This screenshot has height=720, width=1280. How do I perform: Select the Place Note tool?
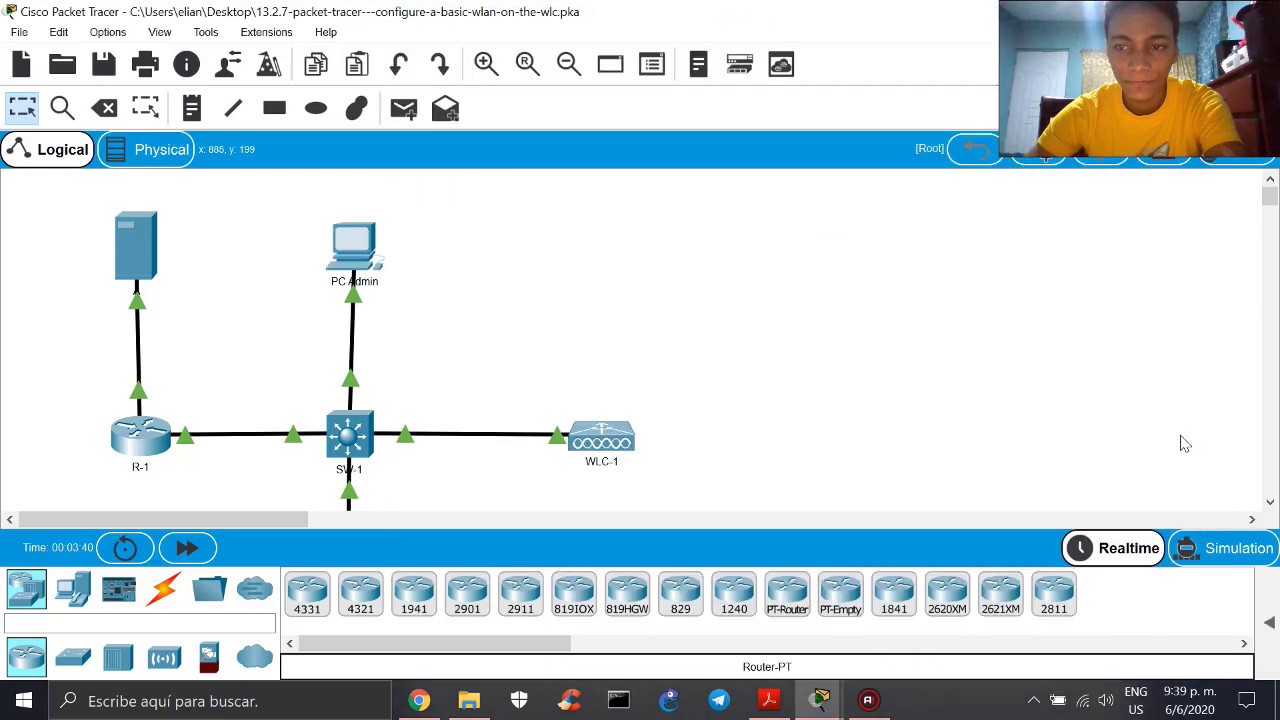191,108
